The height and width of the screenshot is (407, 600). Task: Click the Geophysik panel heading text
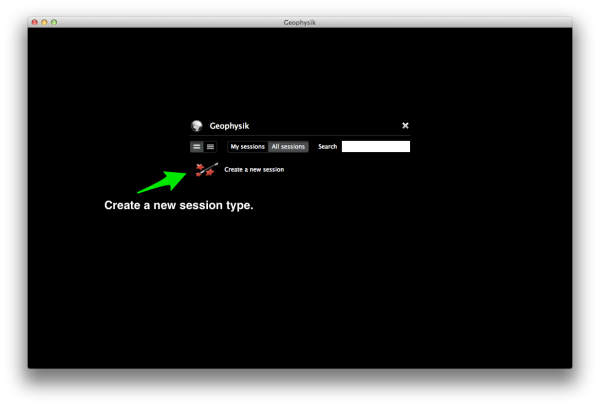229,126
